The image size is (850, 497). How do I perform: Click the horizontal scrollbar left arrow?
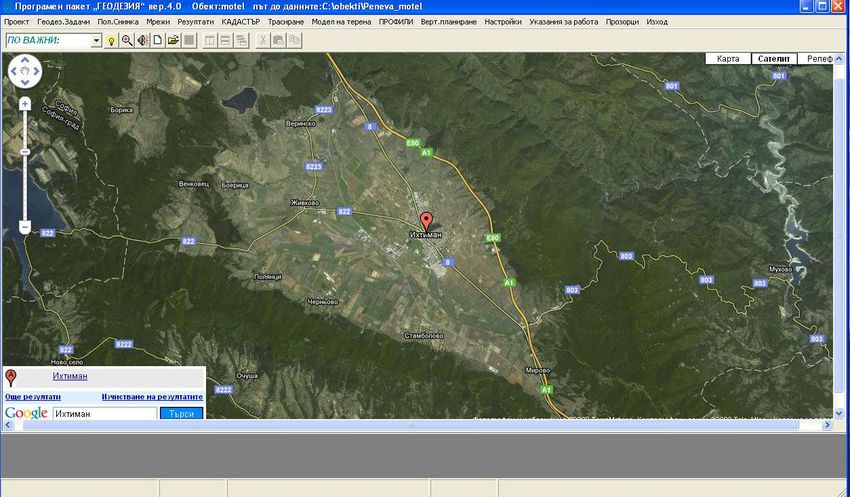8,425
